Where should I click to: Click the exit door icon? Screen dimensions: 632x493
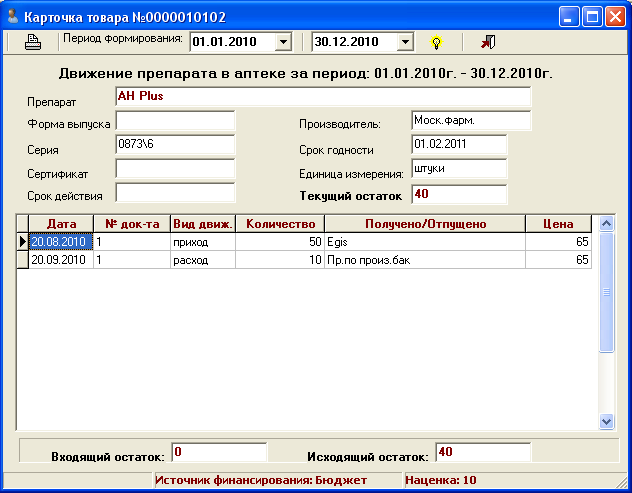pyautogui.click(x=487, y=42)
